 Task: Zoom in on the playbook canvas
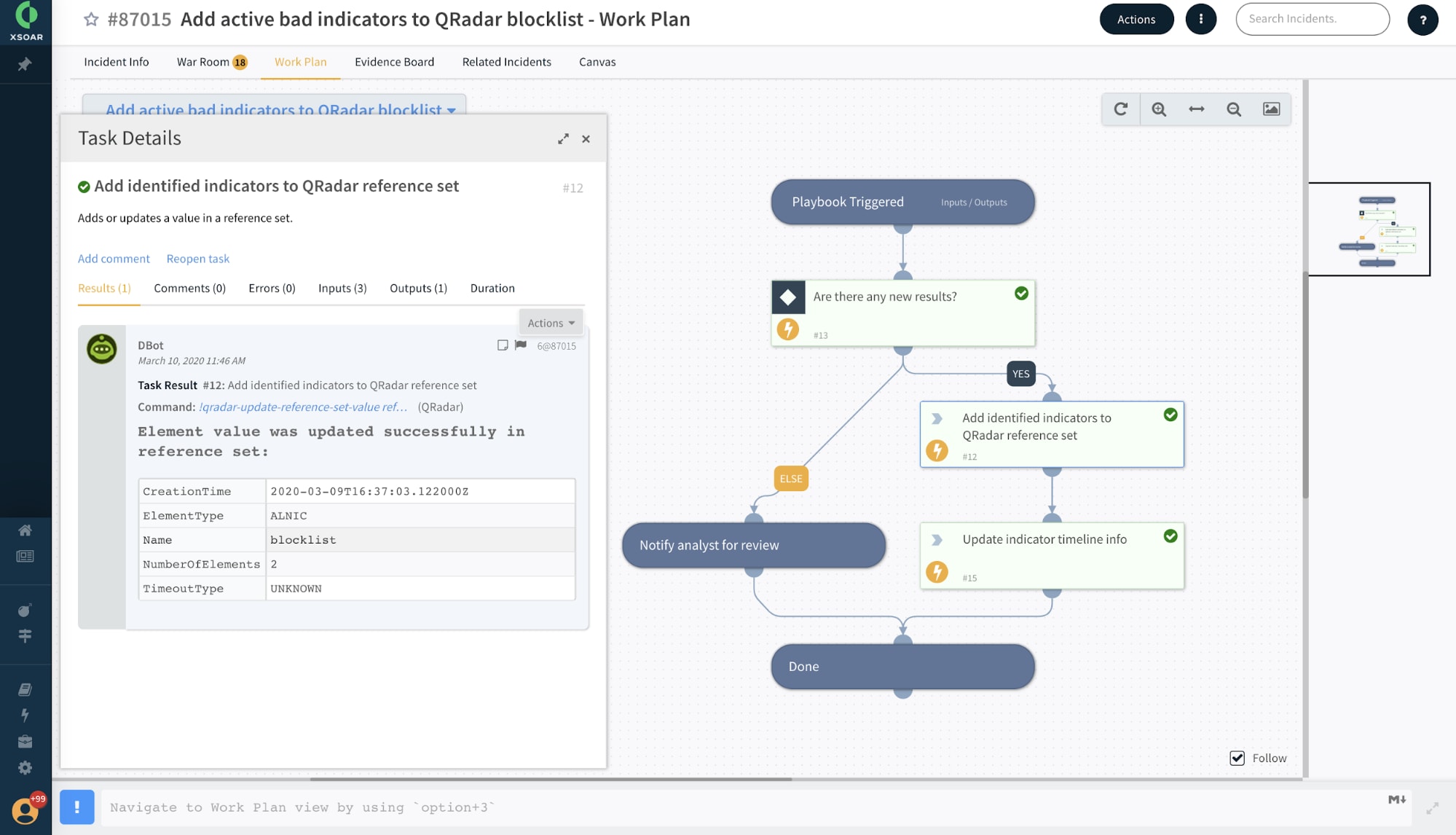[x=1159, y=109]
